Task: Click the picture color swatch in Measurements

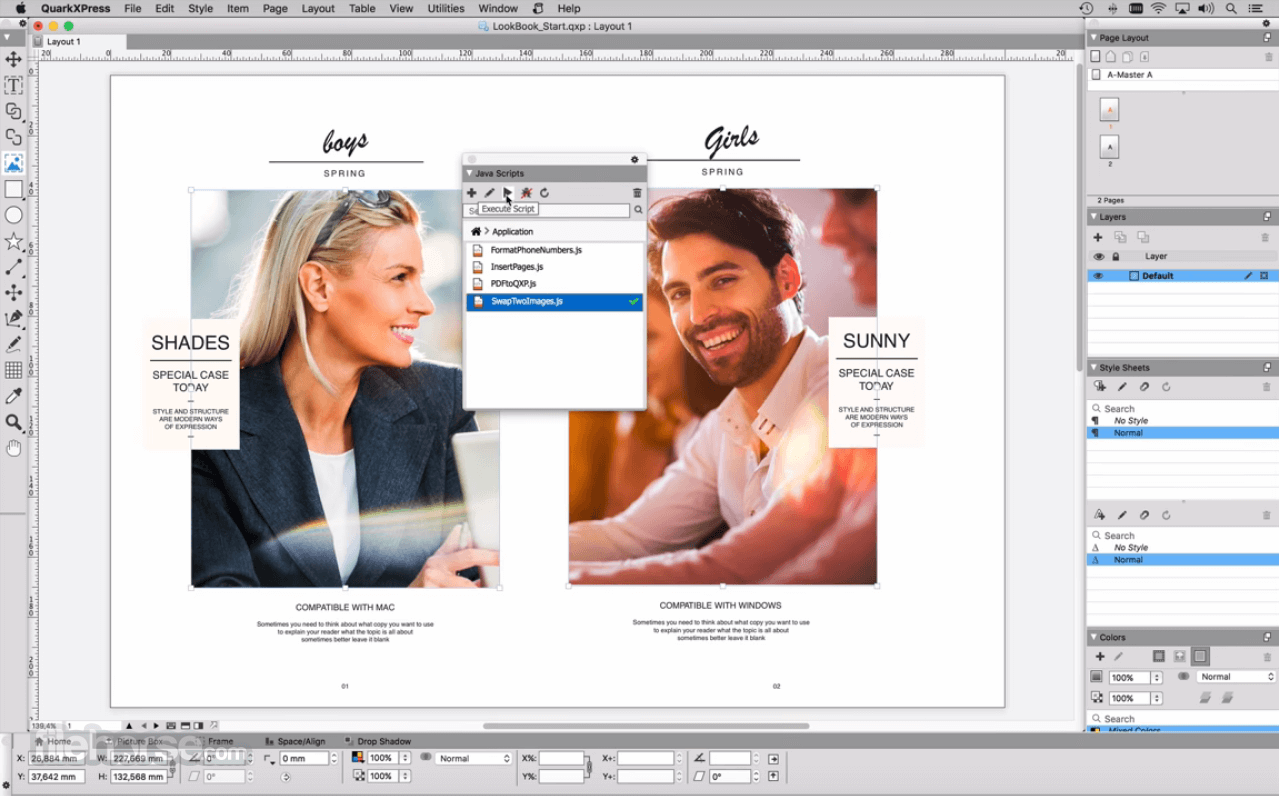Action: coord(358,758)
